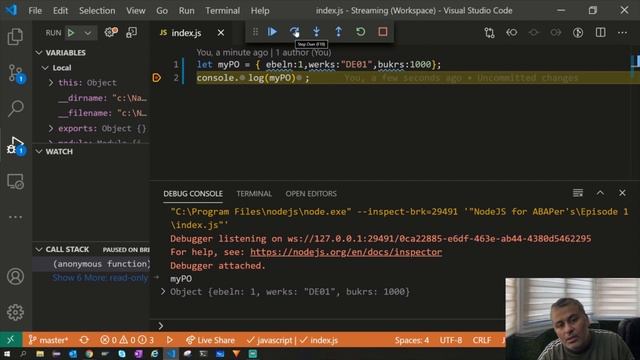
Task: Open the View menu
Action: (x=136, y=11)
